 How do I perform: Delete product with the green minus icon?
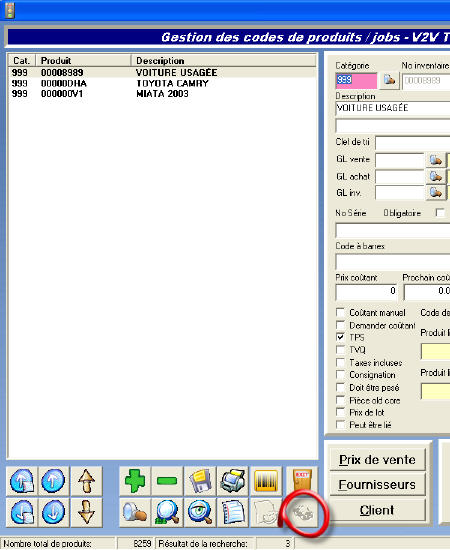coord(167,481)
